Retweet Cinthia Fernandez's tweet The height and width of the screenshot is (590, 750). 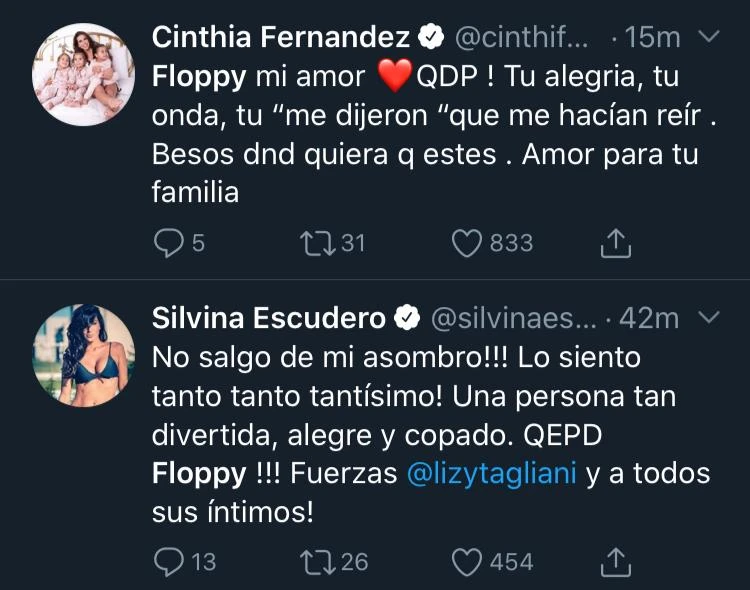coord(317,243)
